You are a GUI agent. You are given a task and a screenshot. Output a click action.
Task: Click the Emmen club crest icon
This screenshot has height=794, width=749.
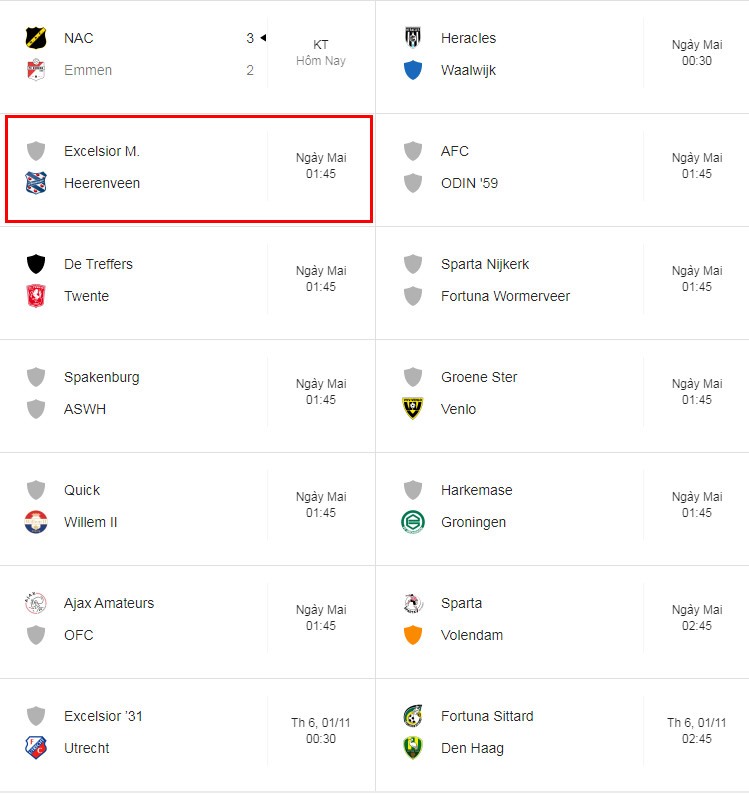(x=36, y=70)
